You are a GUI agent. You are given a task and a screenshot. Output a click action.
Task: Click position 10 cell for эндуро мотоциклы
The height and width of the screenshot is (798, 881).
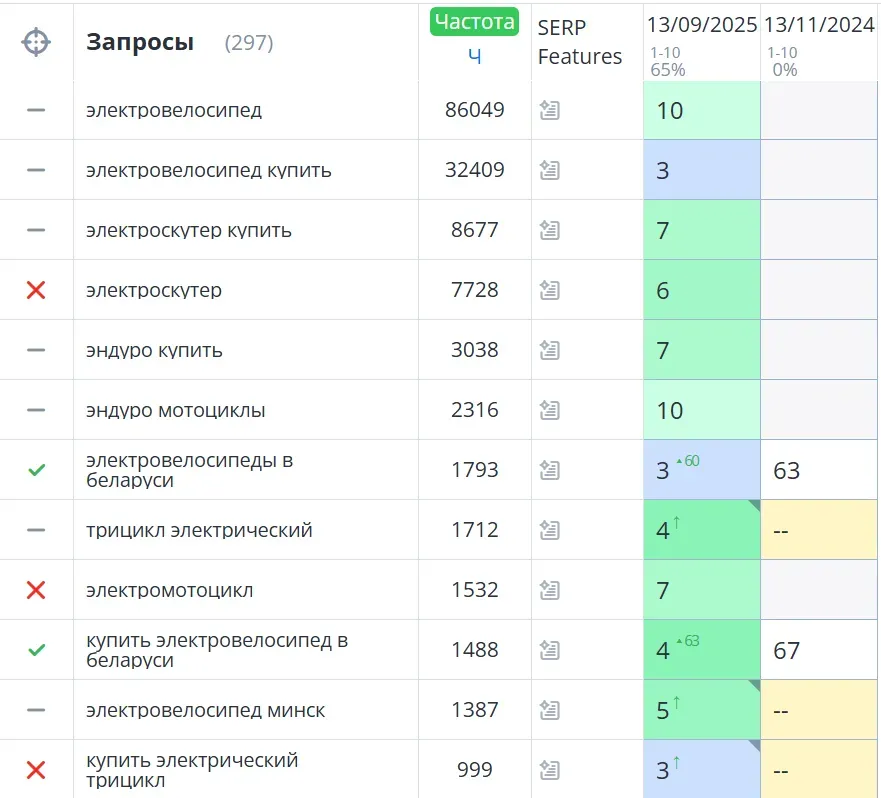(x=702, y=411)
